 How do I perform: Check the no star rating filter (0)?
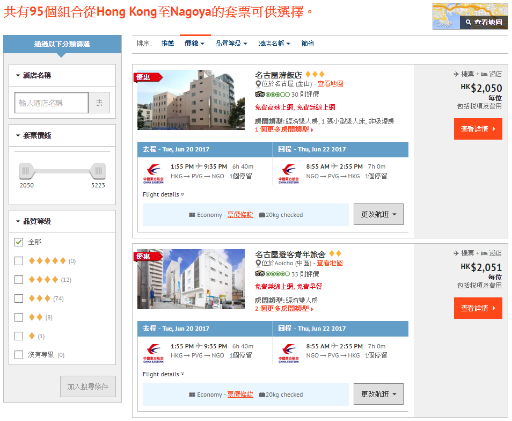click(x=19, y=355)
